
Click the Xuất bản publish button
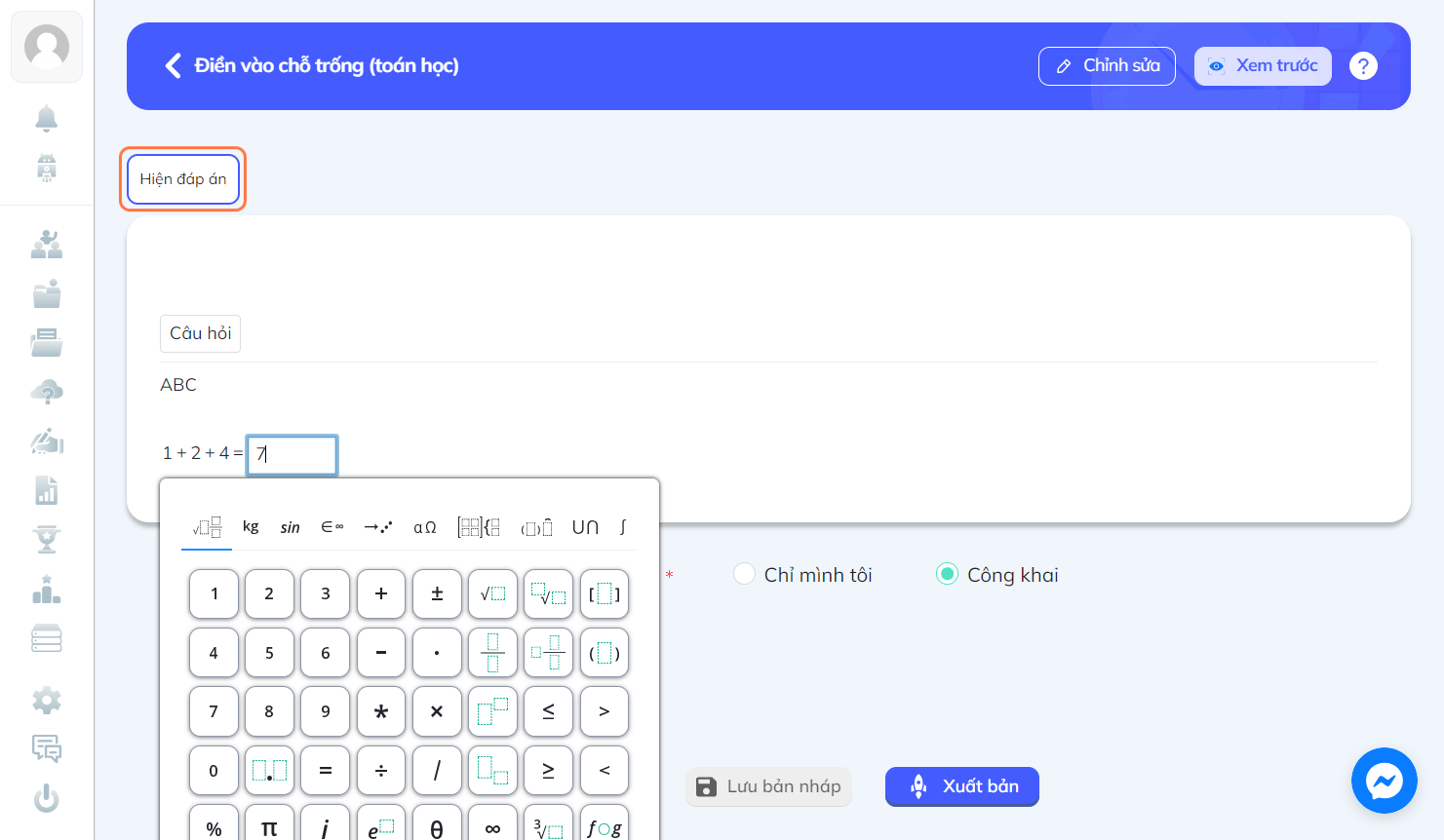click(x=962, y=786)
